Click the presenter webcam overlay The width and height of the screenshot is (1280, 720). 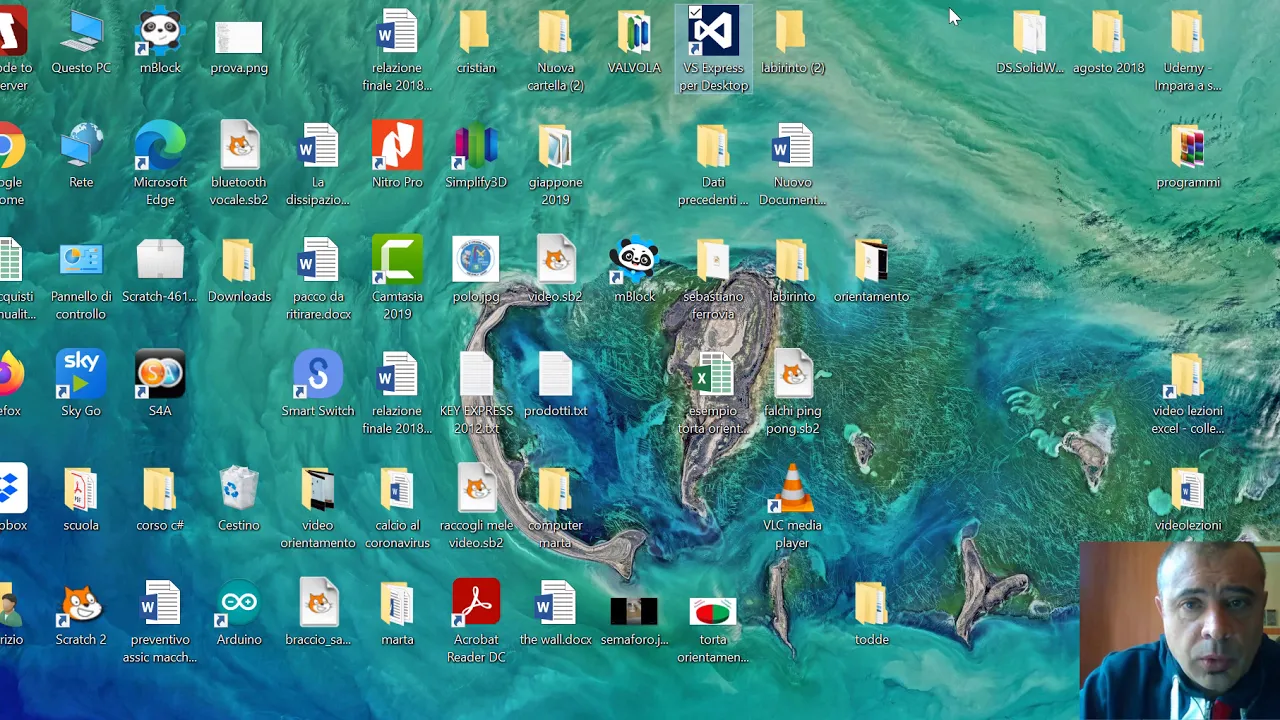pyautogui.click(x=1180, y=631)
